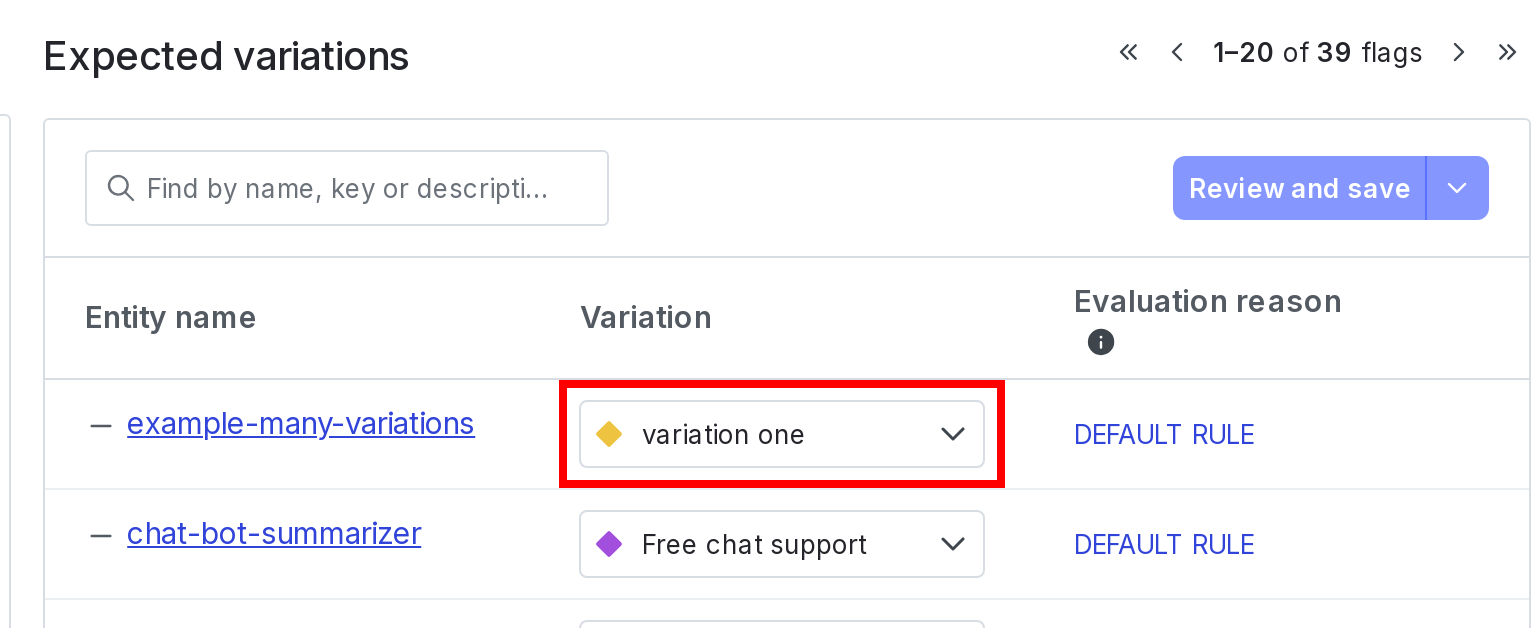Click the magnifying glass search icon

120,188
